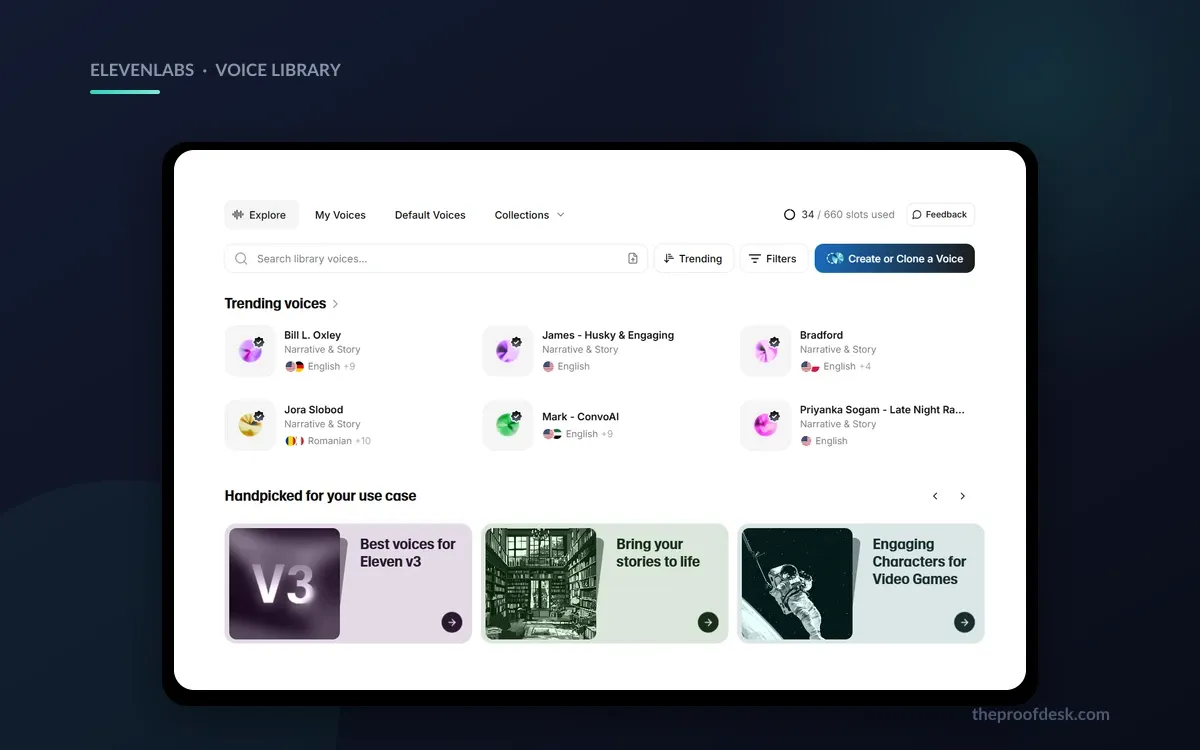Click the globe icon on Create button
This screenshot has width=1200, height=750.
coord(835,259)
